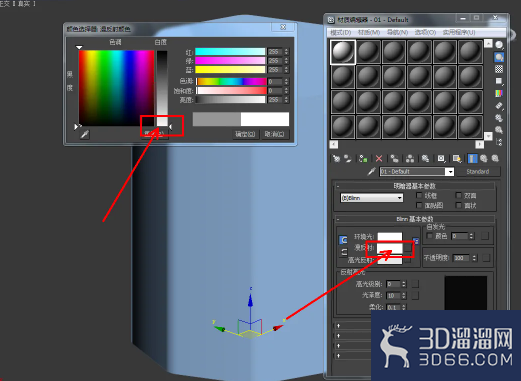Viewport: 521px width, 381px height.
Task: Select the first highlighted sample sphere slot
Action: tap(343, 52)
